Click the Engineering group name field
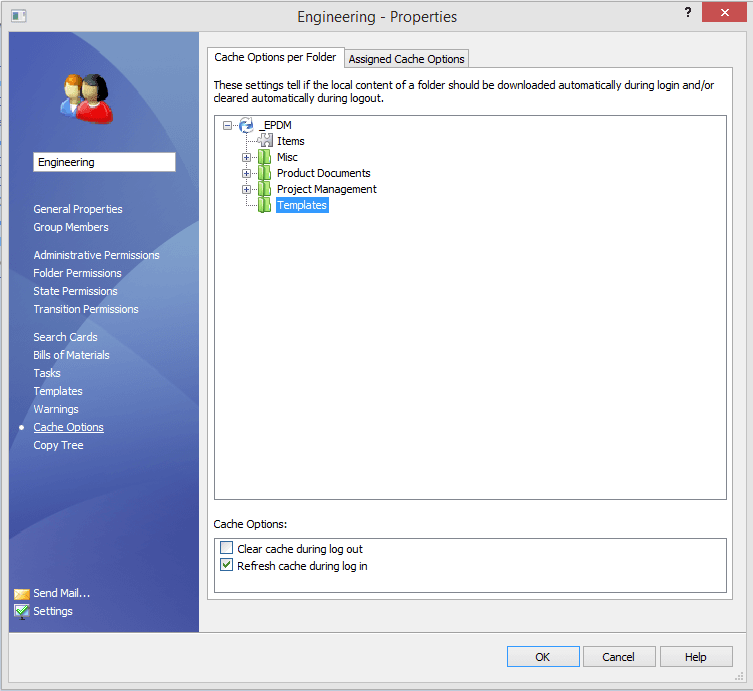Screen dimensions: 753x691 (x=104, y=162)
